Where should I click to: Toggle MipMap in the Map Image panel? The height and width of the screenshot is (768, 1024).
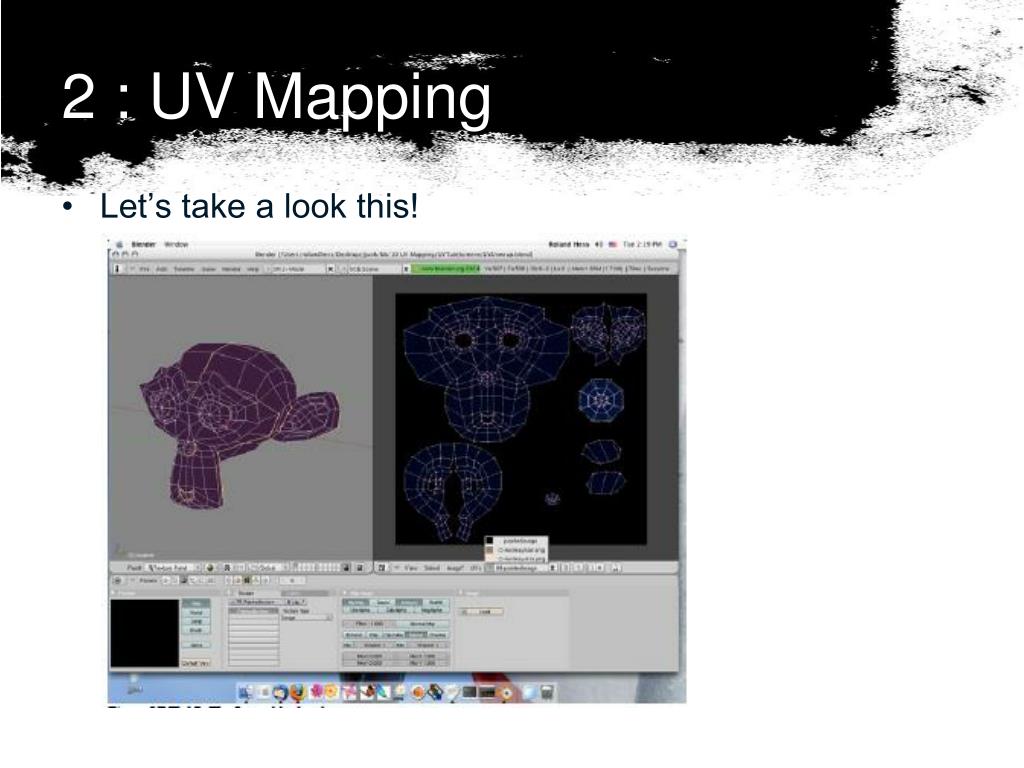[x=353, y=602]
